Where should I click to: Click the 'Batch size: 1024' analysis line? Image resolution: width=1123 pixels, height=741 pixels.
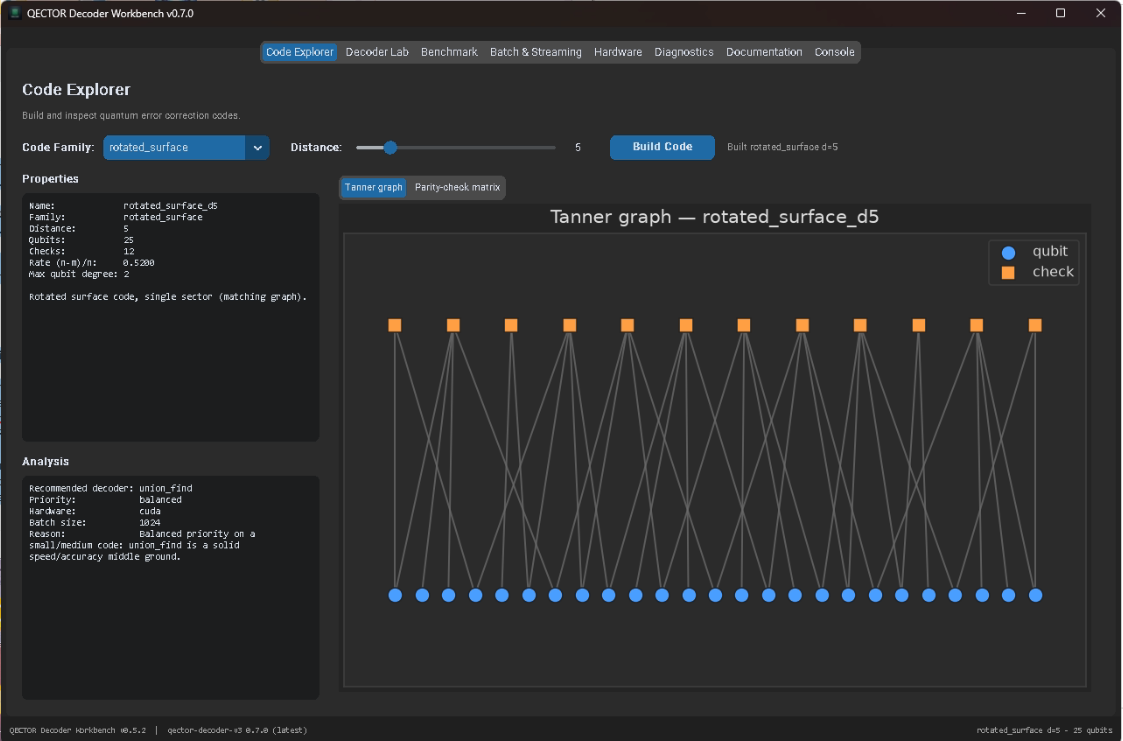tap(95, 523)
